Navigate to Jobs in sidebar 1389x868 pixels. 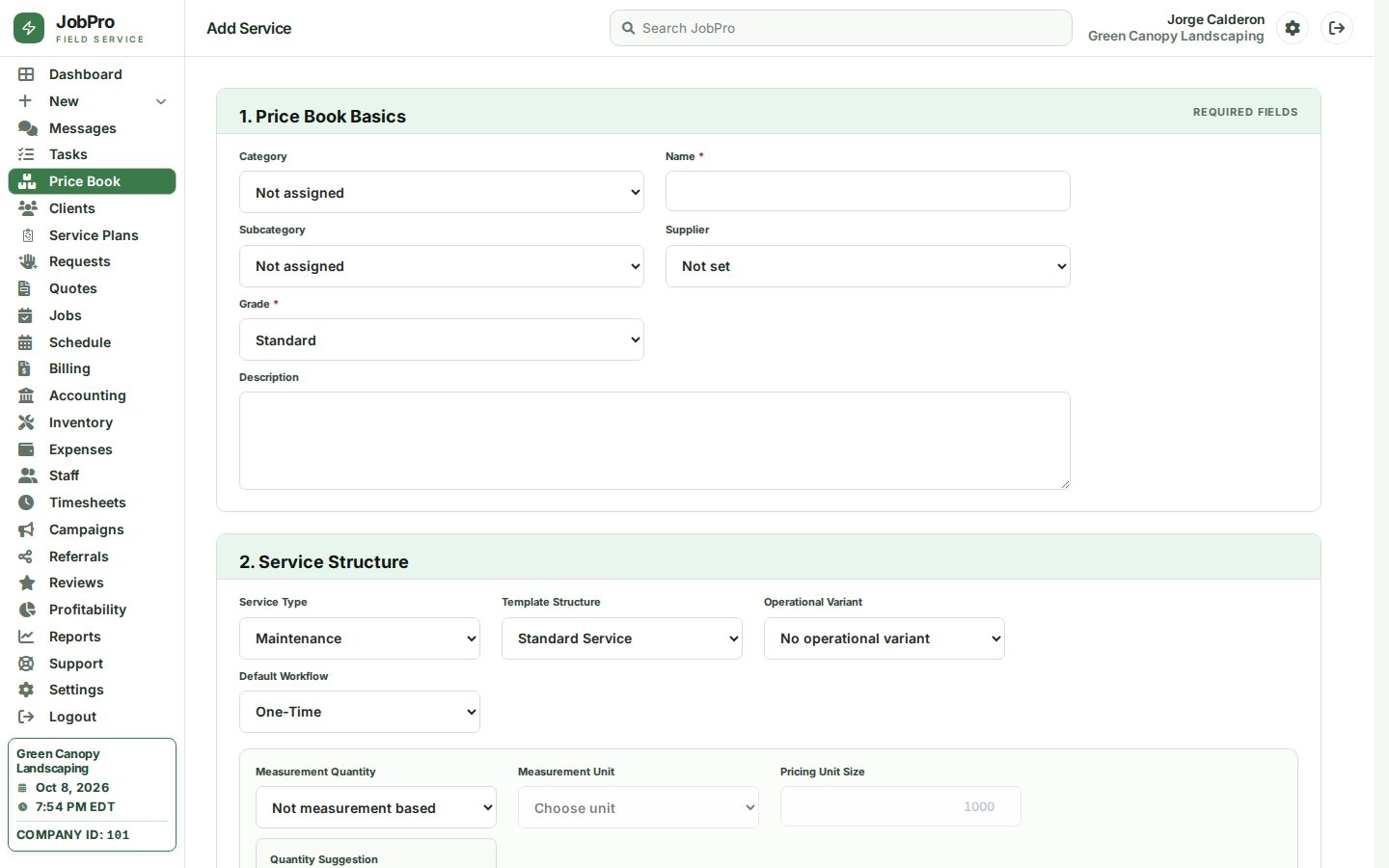(x=93, y=315)
